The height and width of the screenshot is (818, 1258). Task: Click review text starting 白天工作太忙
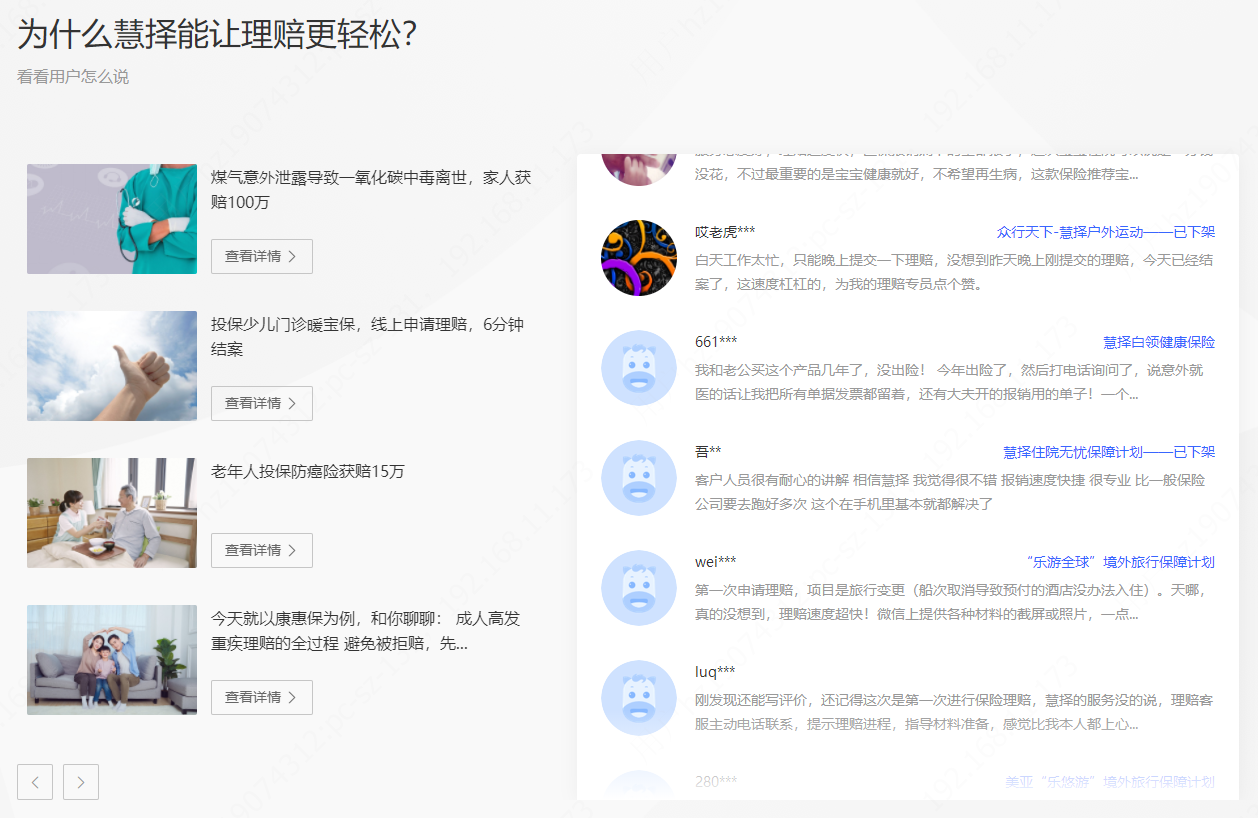point(954,272)
